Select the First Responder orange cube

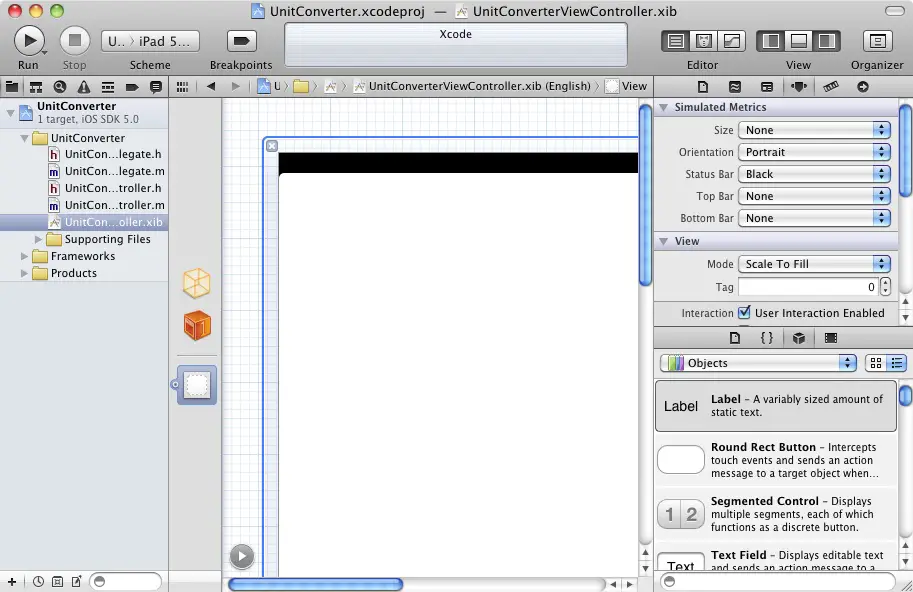tap(197, 325)
